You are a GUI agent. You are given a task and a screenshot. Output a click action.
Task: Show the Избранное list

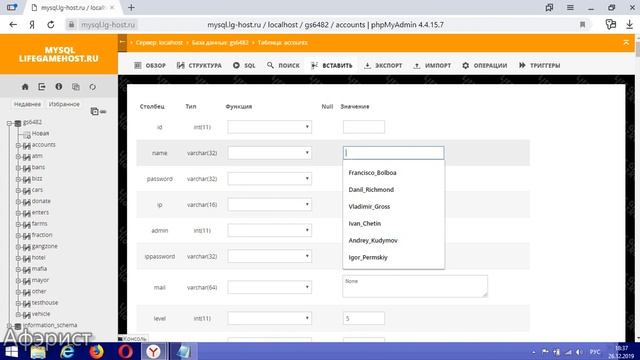click(x=64, y=104)
